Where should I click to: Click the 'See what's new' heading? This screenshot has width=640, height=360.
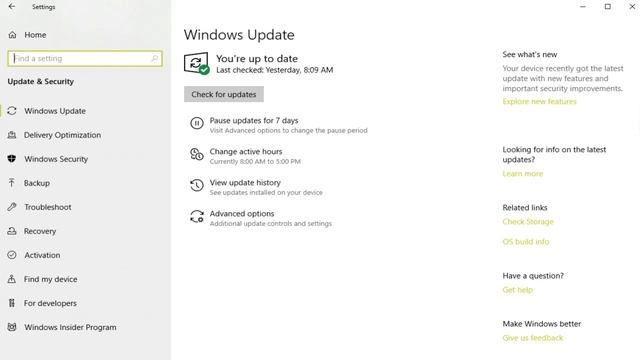click(x=529, y=54)
